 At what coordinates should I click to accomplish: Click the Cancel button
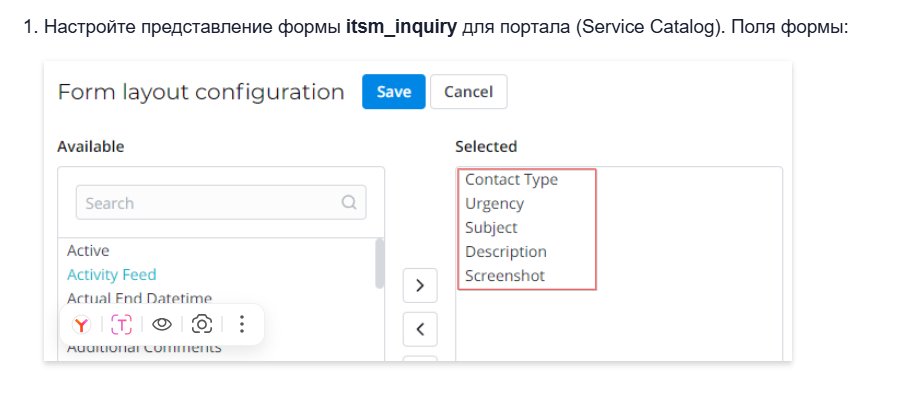[x=469, y=92]
